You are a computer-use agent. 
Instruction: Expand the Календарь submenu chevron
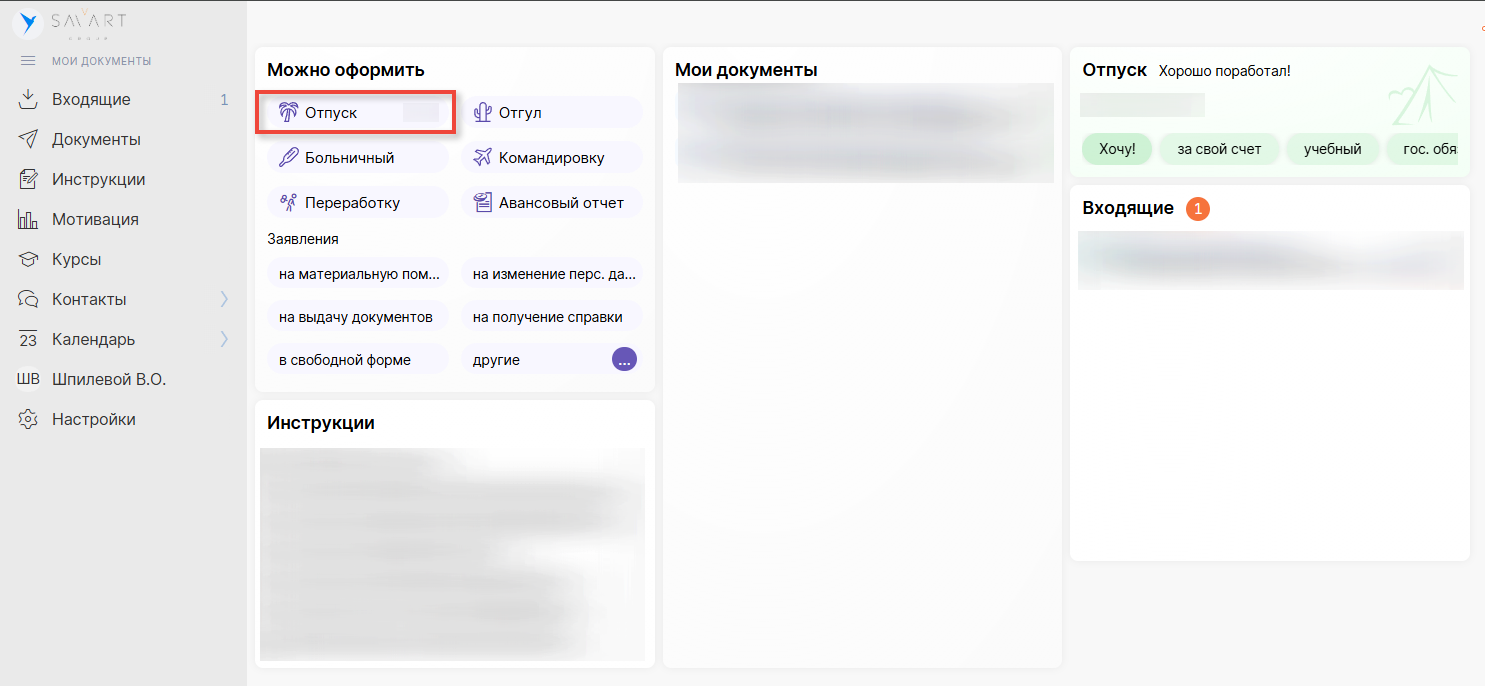pos(224,339)
